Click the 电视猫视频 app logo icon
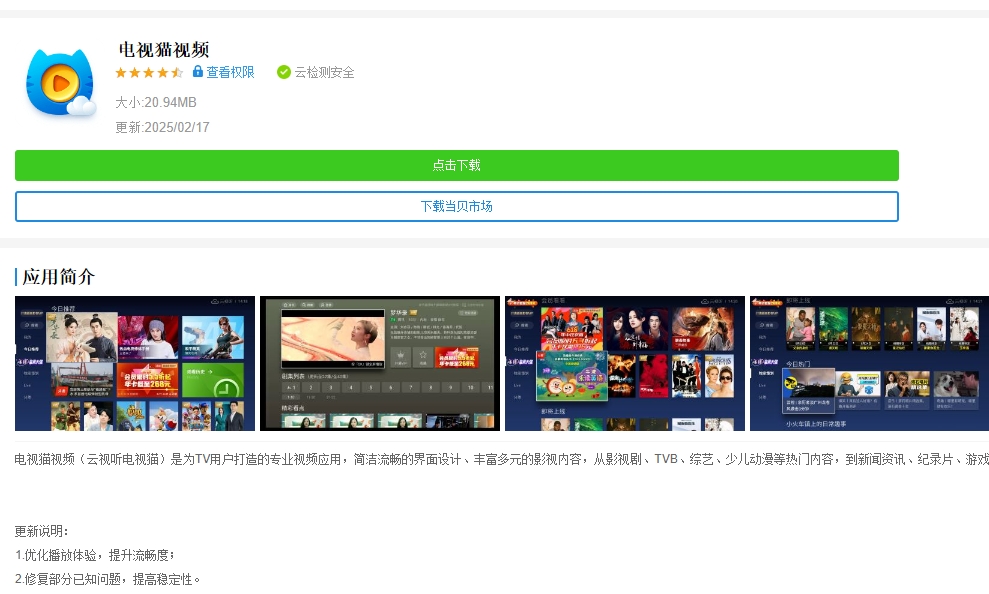 click(60, 81)
